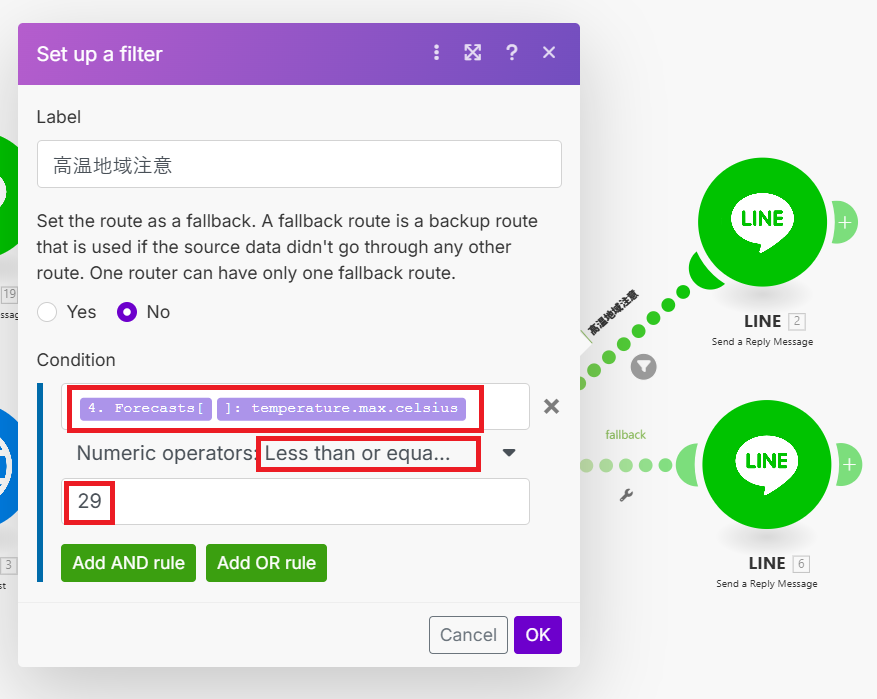Click the Add AND rule button
The width and height of the screenshot is (877, 699).
click(129, 563)
